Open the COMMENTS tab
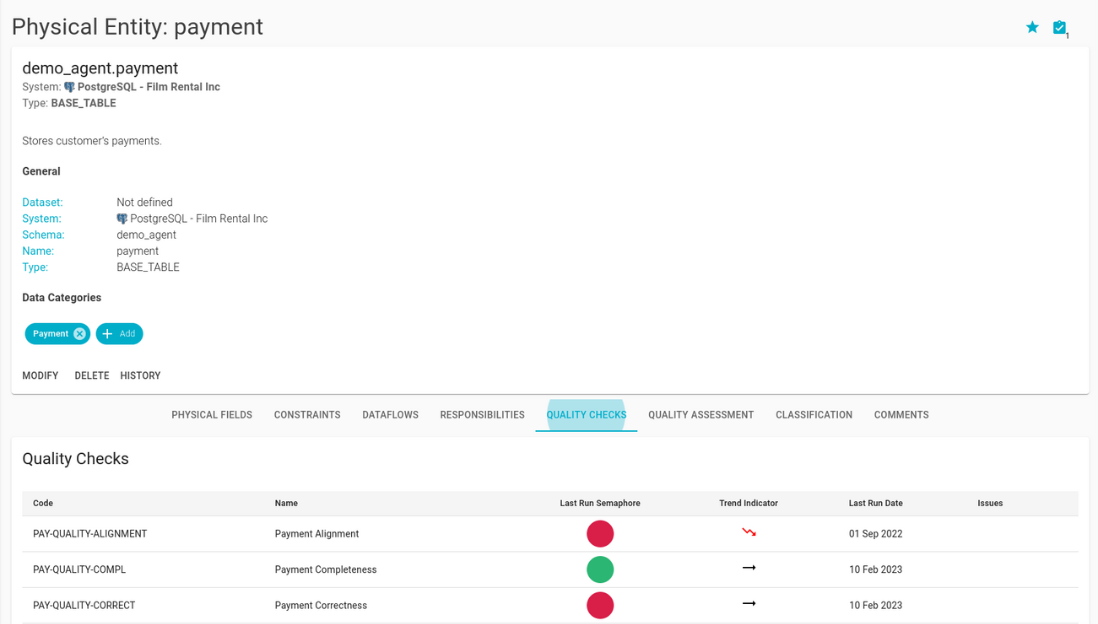The image size is (1098, 624). 901,415
